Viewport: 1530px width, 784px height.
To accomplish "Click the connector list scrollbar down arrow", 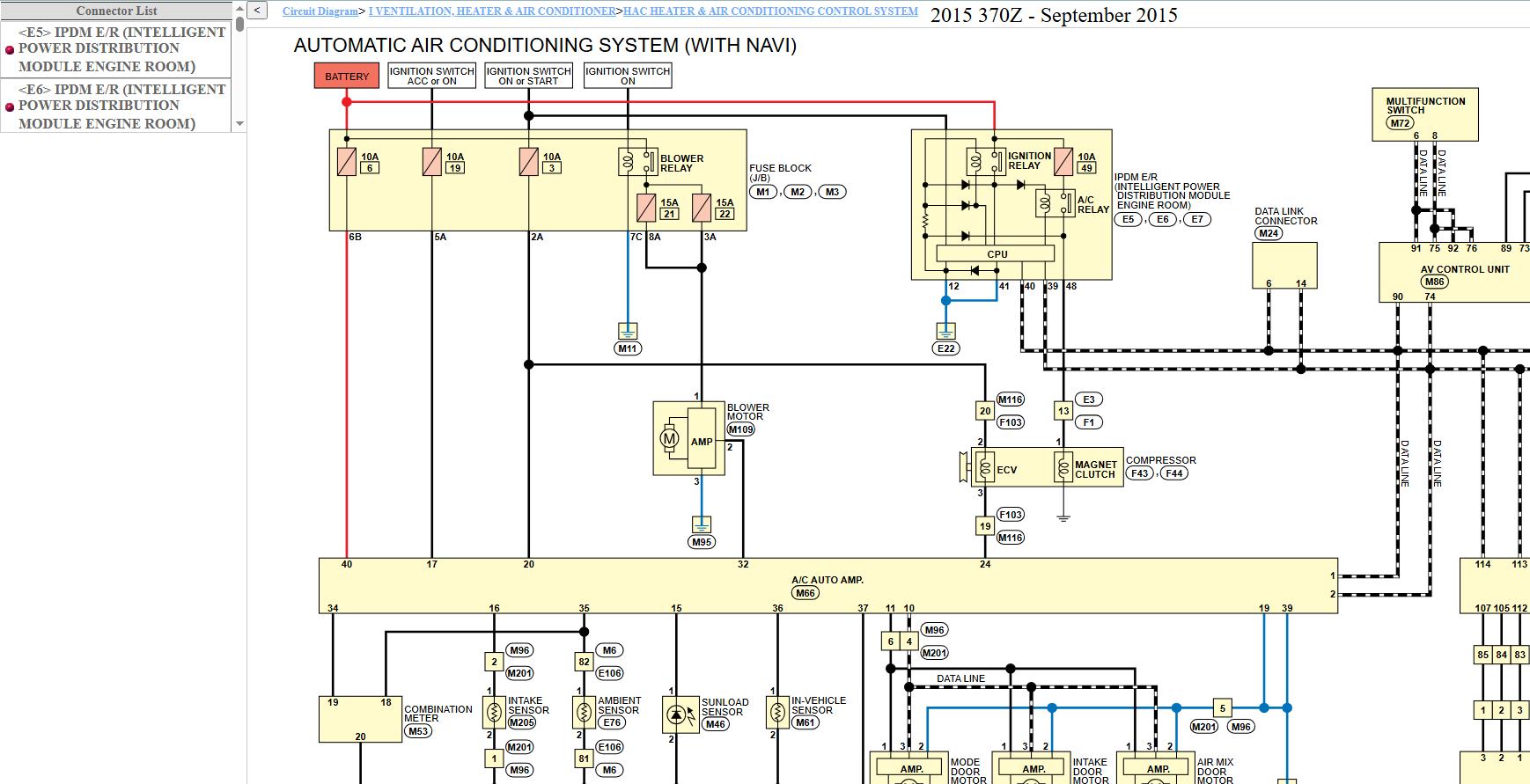I will (x=239, y=124).
